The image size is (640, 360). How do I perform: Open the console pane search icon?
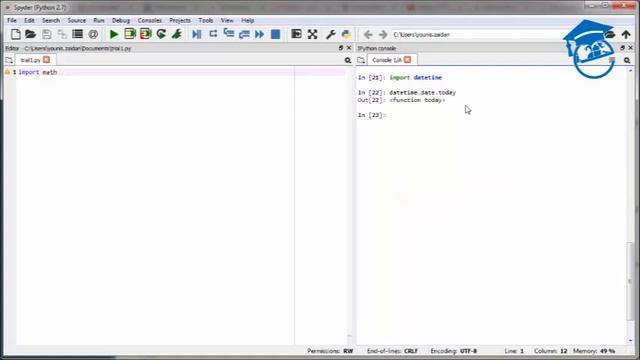pyautogui.click(x=627, y=60)
